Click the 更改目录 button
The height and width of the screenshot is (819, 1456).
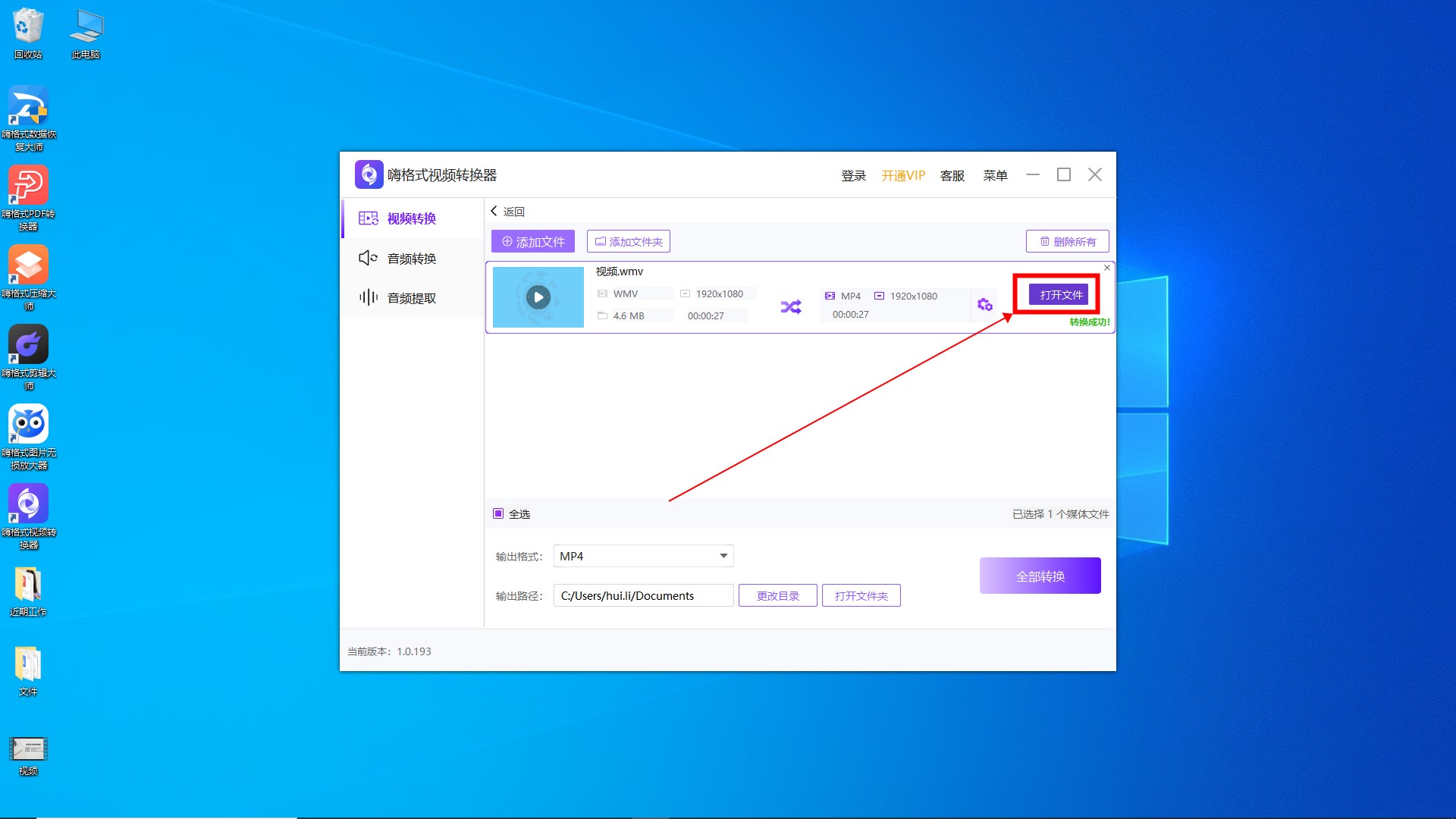[x=777, y=596]
